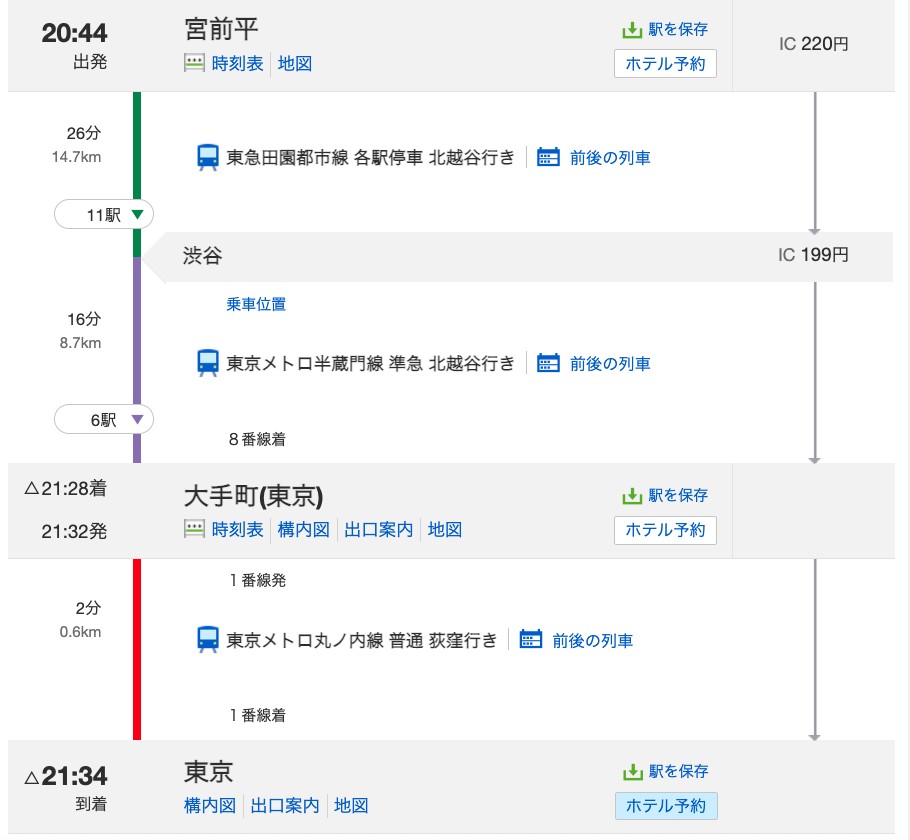Image resolution: width=910 pixels, height=840 pixels.
Task: Click highlighted ホテル予約 button for 東京
Action: [x=666, y=806]
